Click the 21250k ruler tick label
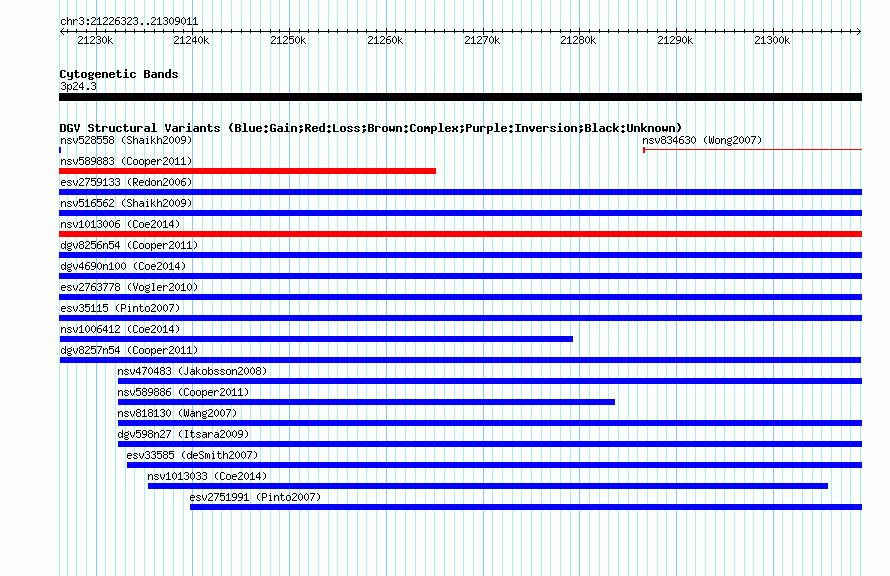 coord(288,40)
